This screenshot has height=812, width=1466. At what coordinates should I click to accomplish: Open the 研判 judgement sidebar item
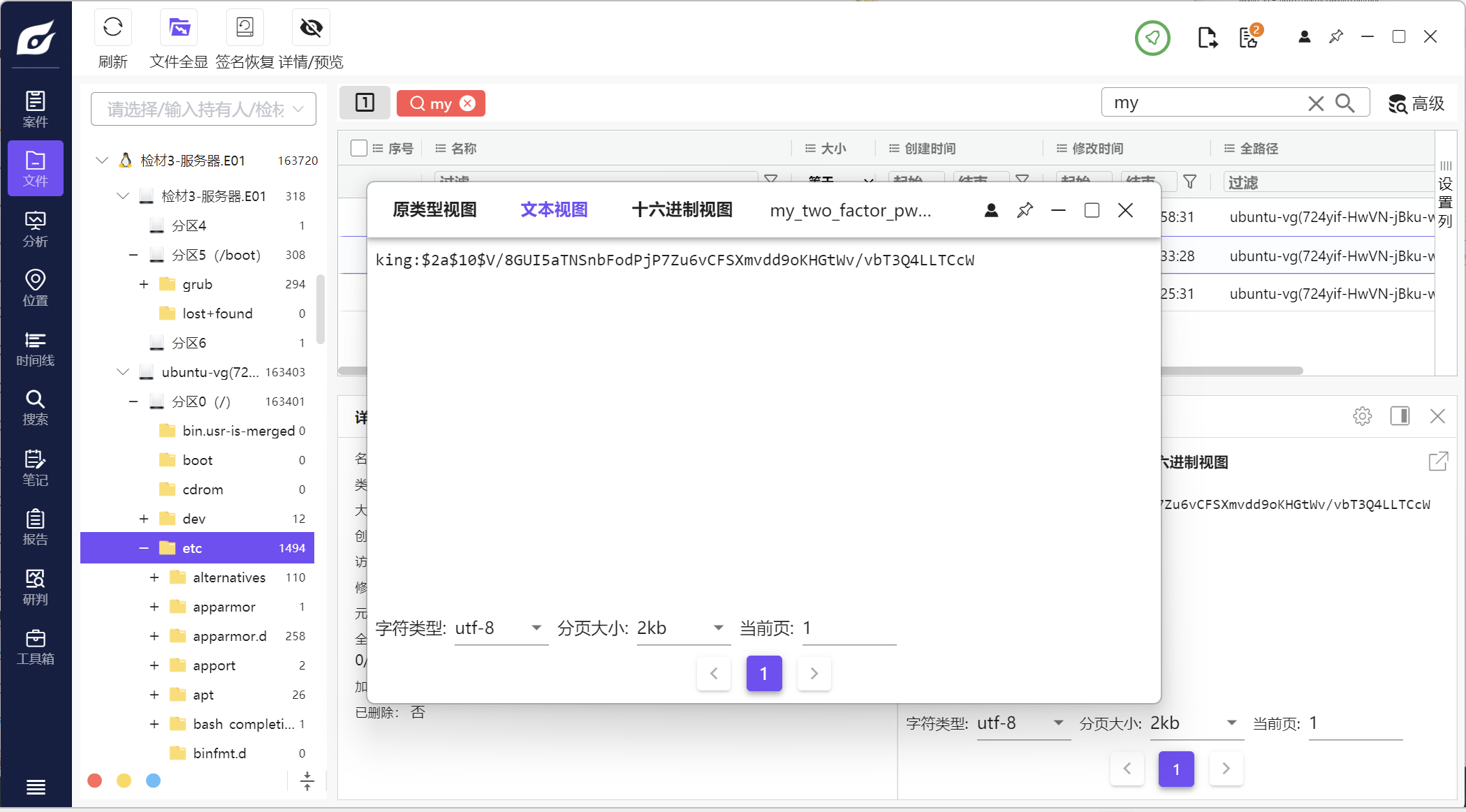pyautogui.click(x=36, y=586)
